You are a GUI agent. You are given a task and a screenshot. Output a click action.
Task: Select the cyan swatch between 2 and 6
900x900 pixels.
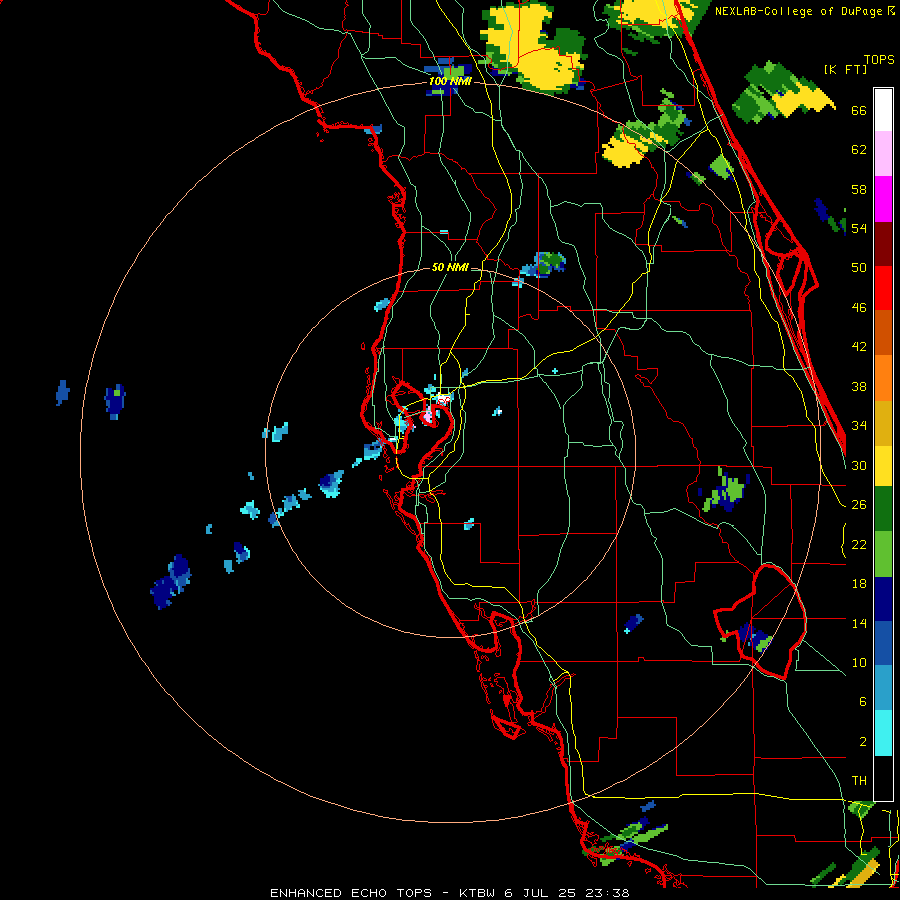pos(883,733)
